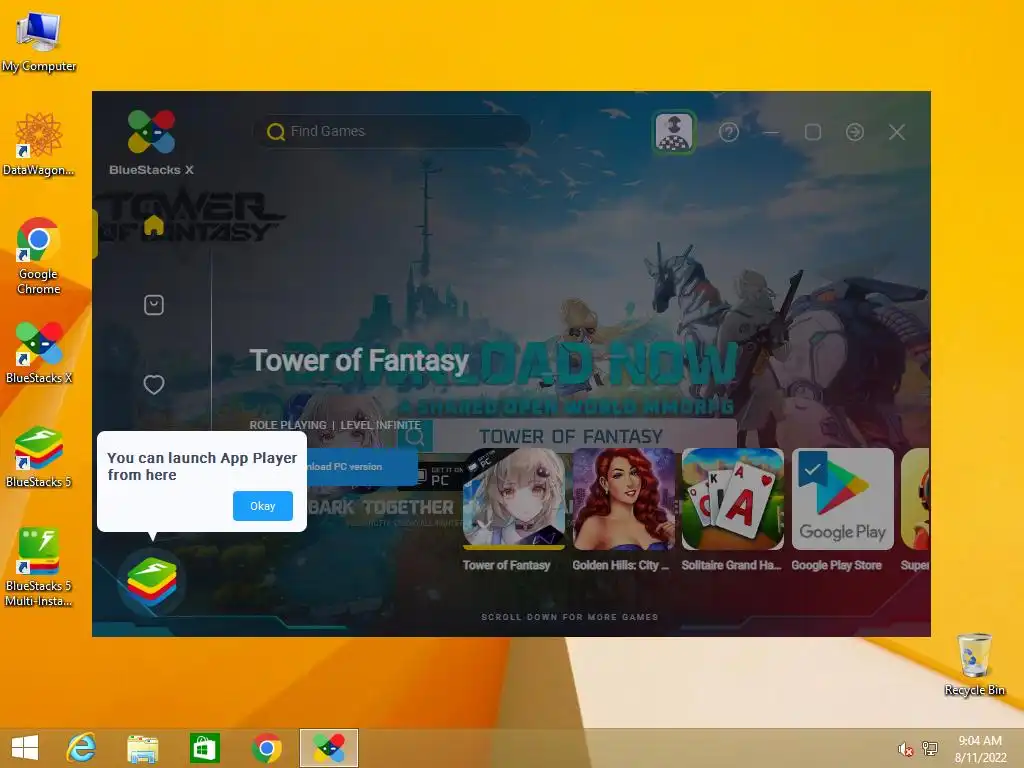The width and height of the screenshot is (1024, 768).
Task: Maximize the BlueStacks X window
Action: pos(813,133)
